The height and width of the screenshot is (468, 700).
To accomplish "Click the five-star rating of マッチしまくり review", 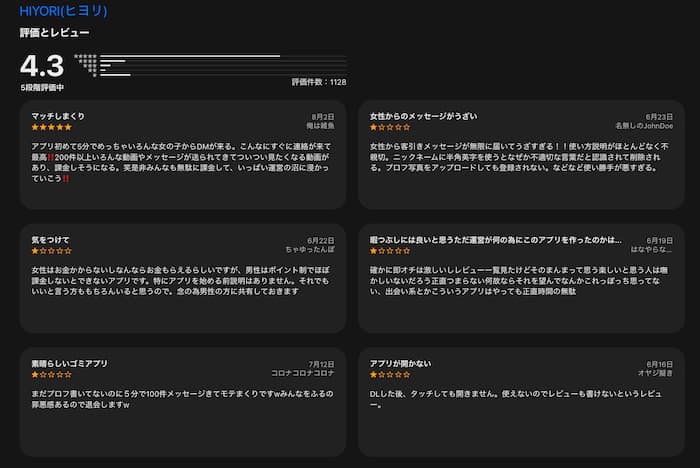I will coord(51,128).
